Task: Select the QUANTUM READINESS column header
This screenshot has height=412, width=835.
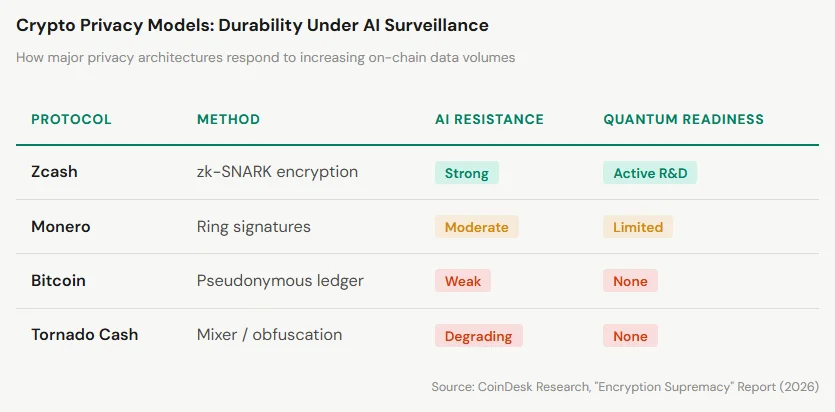Action: (683, 119)
